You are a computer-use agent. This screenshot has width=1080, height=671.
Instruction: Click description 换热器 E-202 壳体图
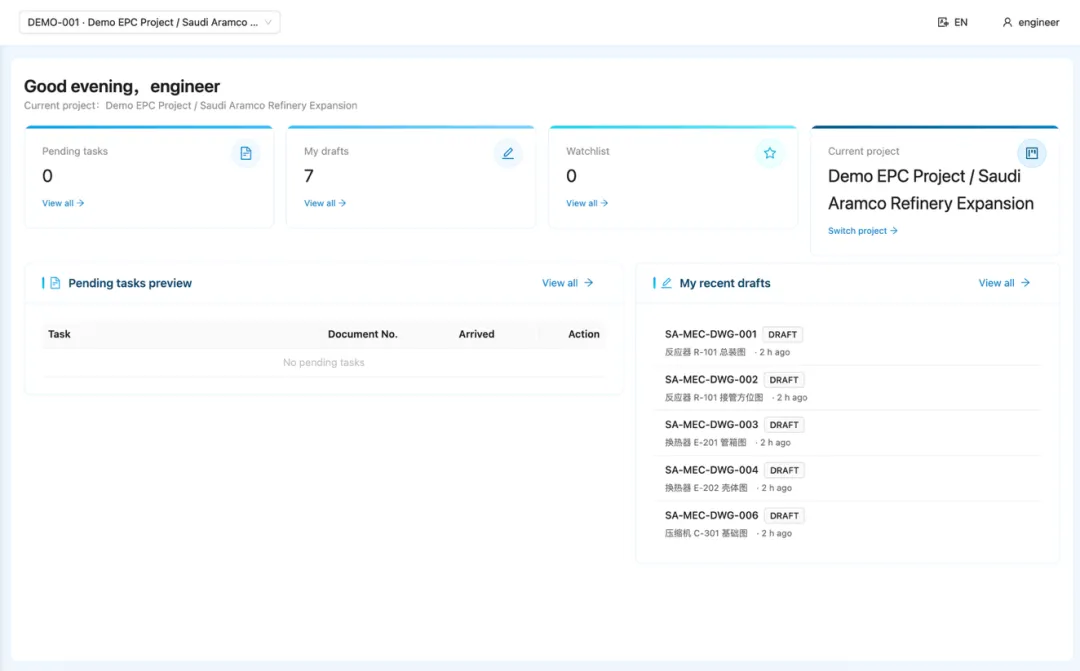click(706, 488)
